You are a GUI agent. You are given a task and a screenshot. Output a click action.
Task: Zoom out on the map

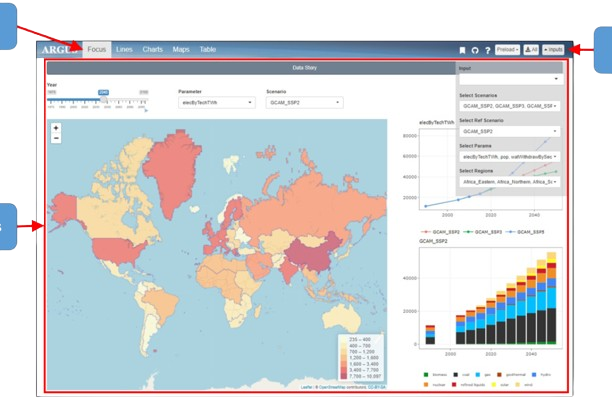click(x=56, y=139)
